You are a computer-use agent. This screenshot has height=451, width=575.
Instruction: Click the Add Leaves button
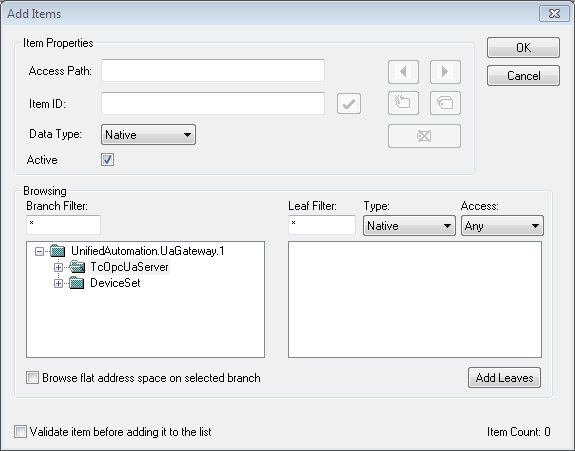coord(504,378)
